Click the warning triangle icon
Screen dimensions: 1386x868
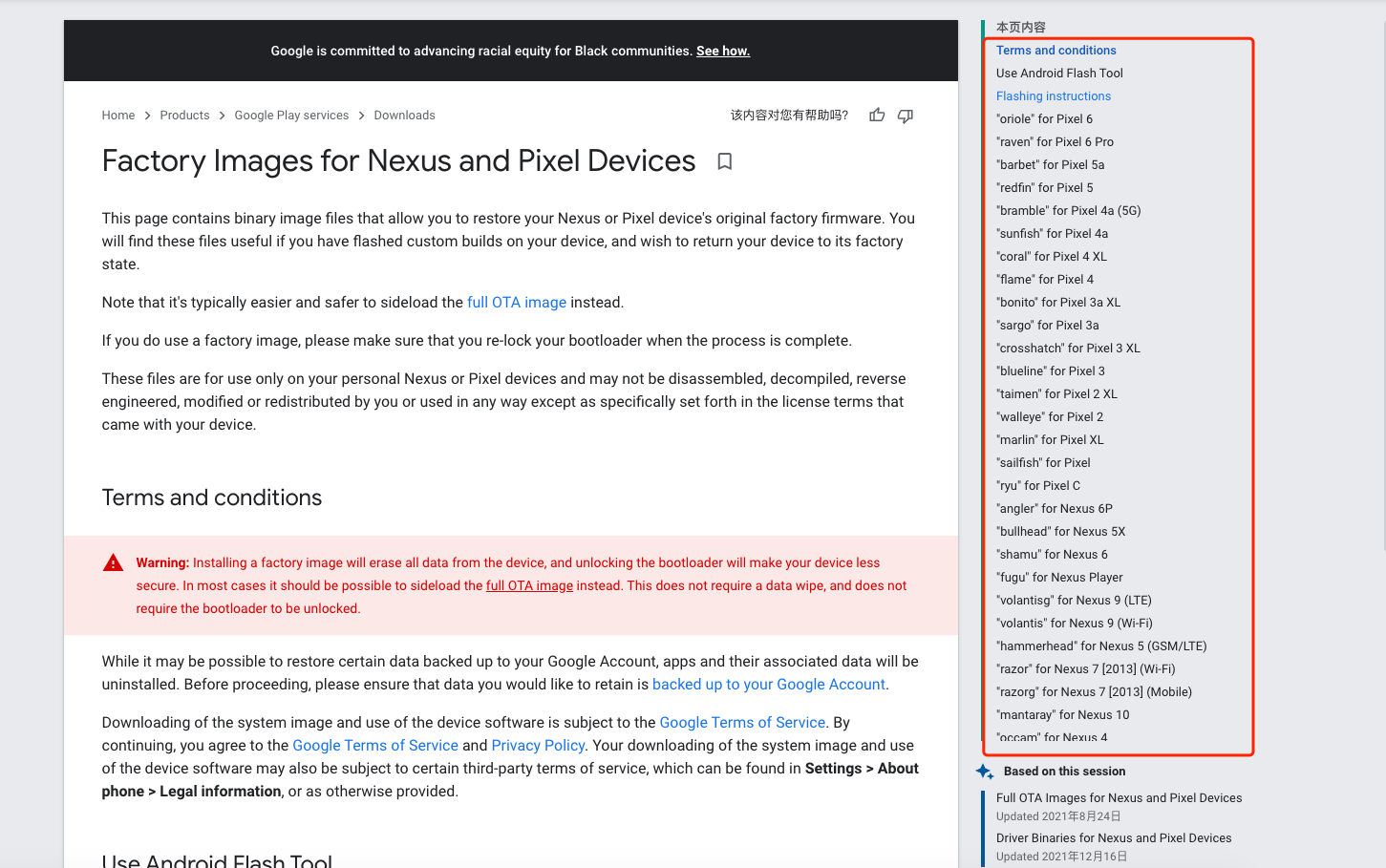pyautogui.click(x=113, y=562)
